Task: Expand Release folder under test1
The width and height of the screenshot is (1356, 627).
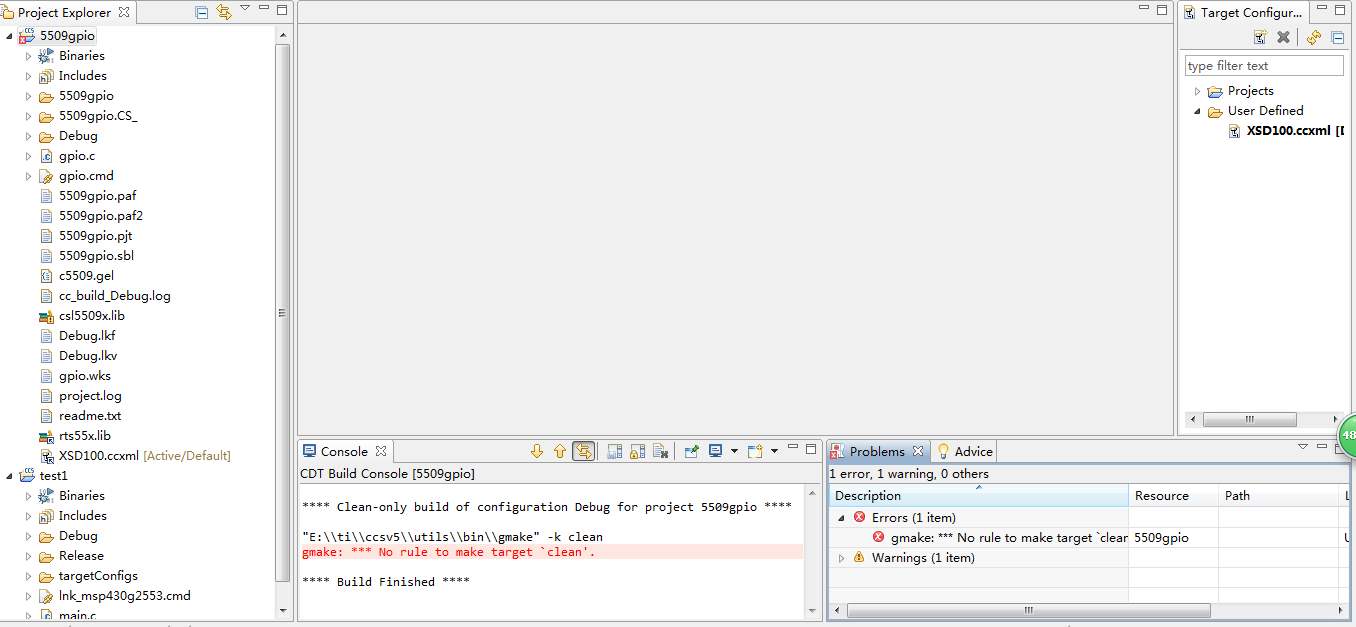Action: [x=28, y=556]
